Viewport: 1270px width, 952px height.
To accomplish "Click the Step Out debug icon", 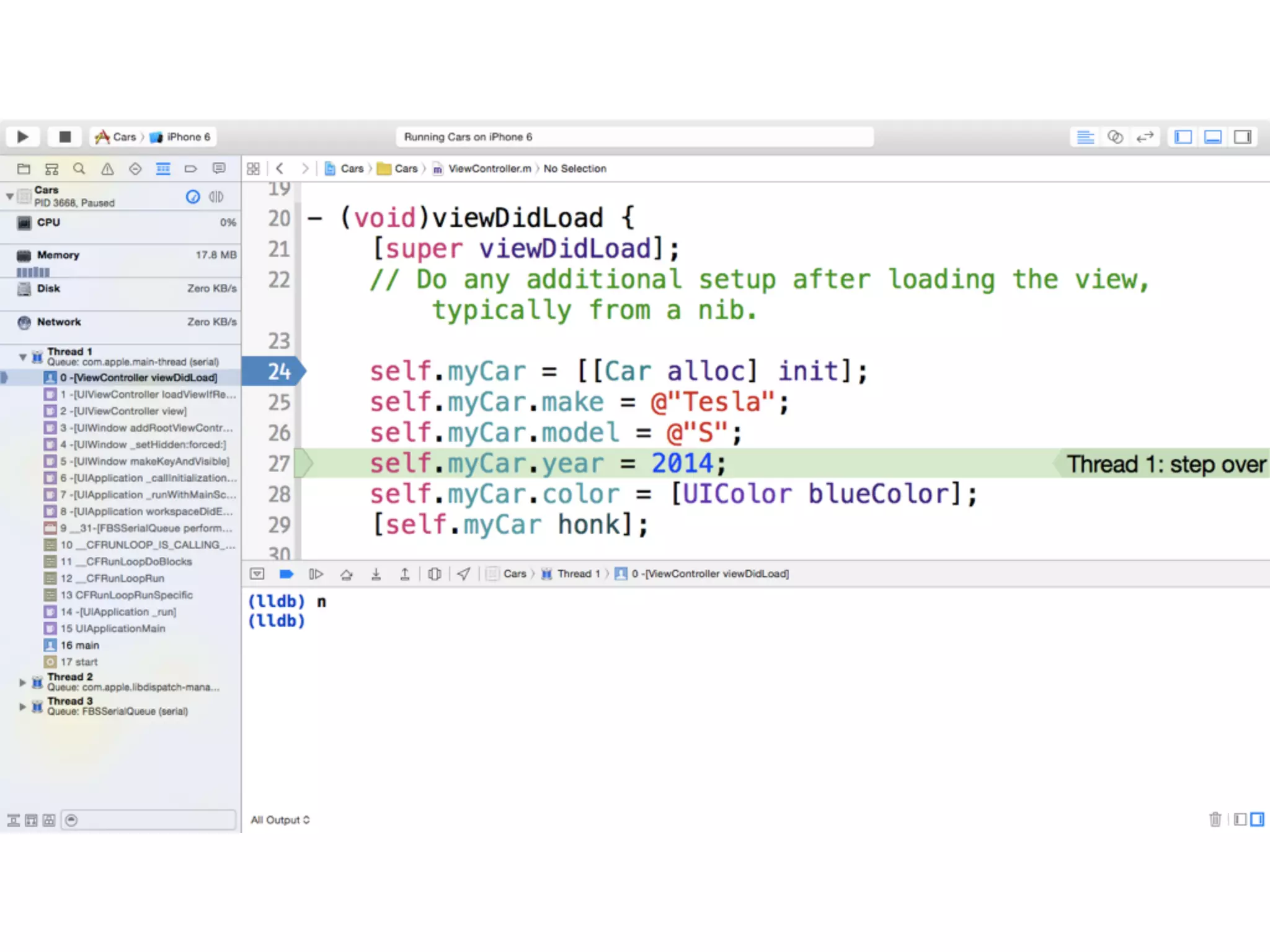I will [405, 574].
